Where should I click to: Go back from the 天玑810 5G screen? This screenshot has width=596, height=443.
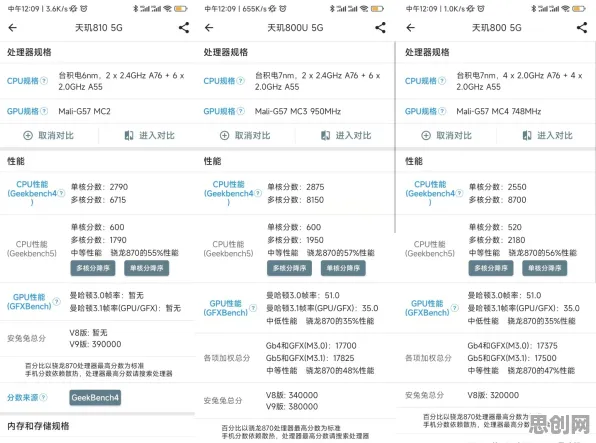coord(13,27)
